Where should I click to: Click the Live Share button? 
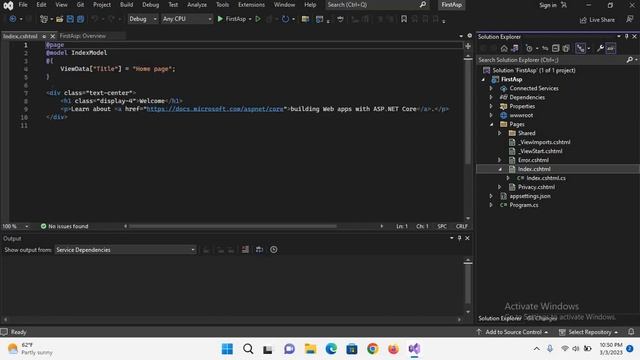(x=597, y=20)
